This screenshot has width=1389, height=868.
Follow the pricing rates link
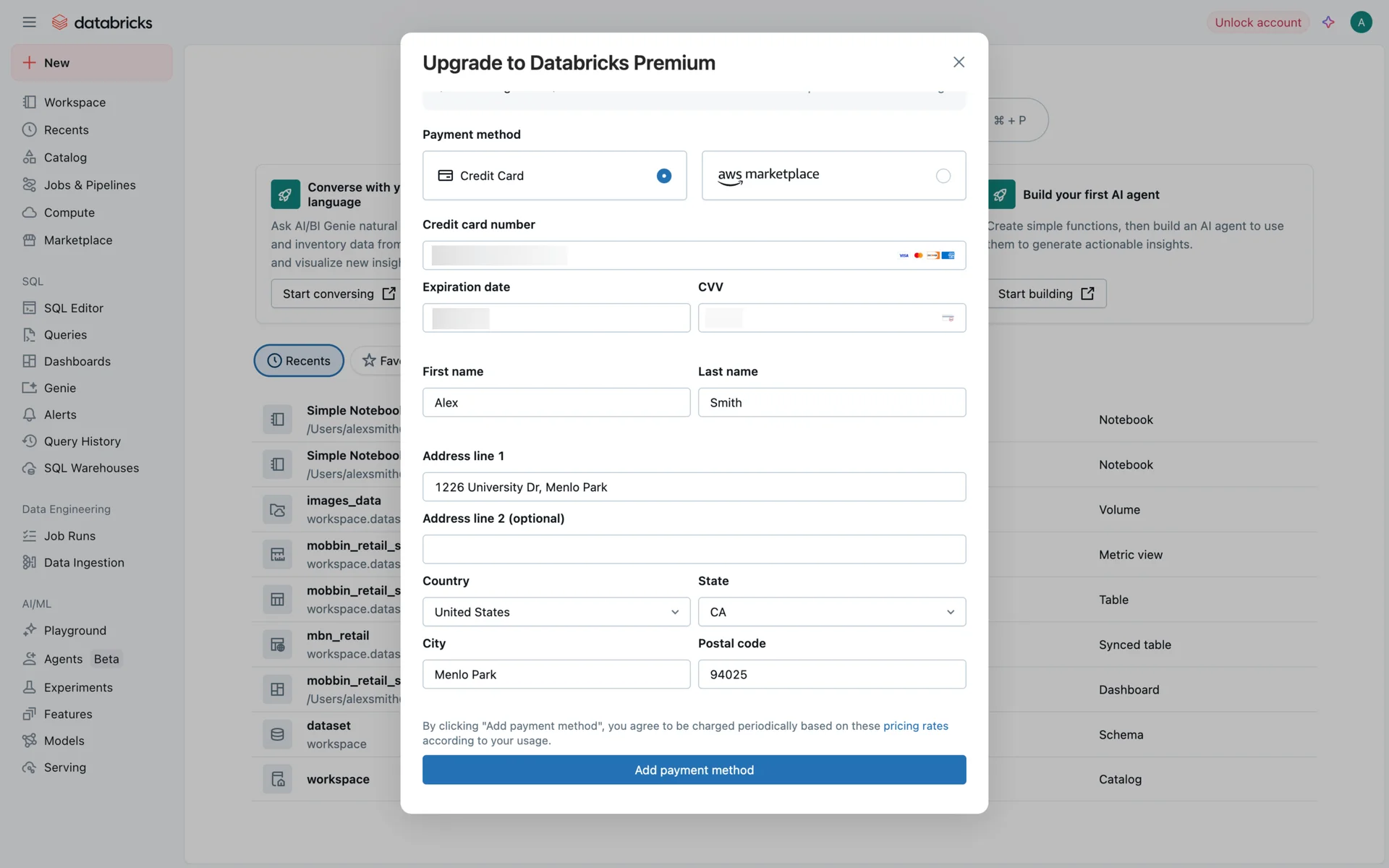click(915, 726)
